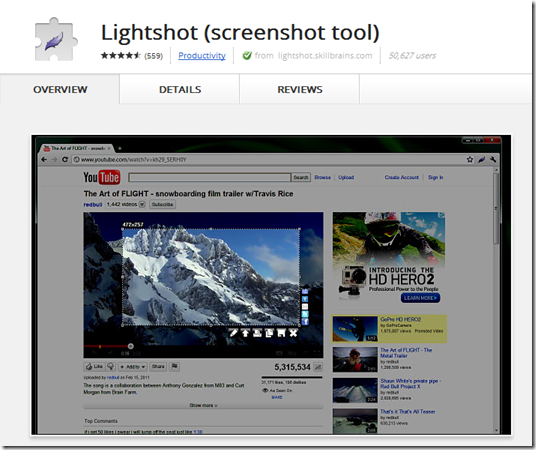The width and height of the screenshot is (536, 450).
Task: Switch to the DETAILS tab
Action: click(180, 89)
